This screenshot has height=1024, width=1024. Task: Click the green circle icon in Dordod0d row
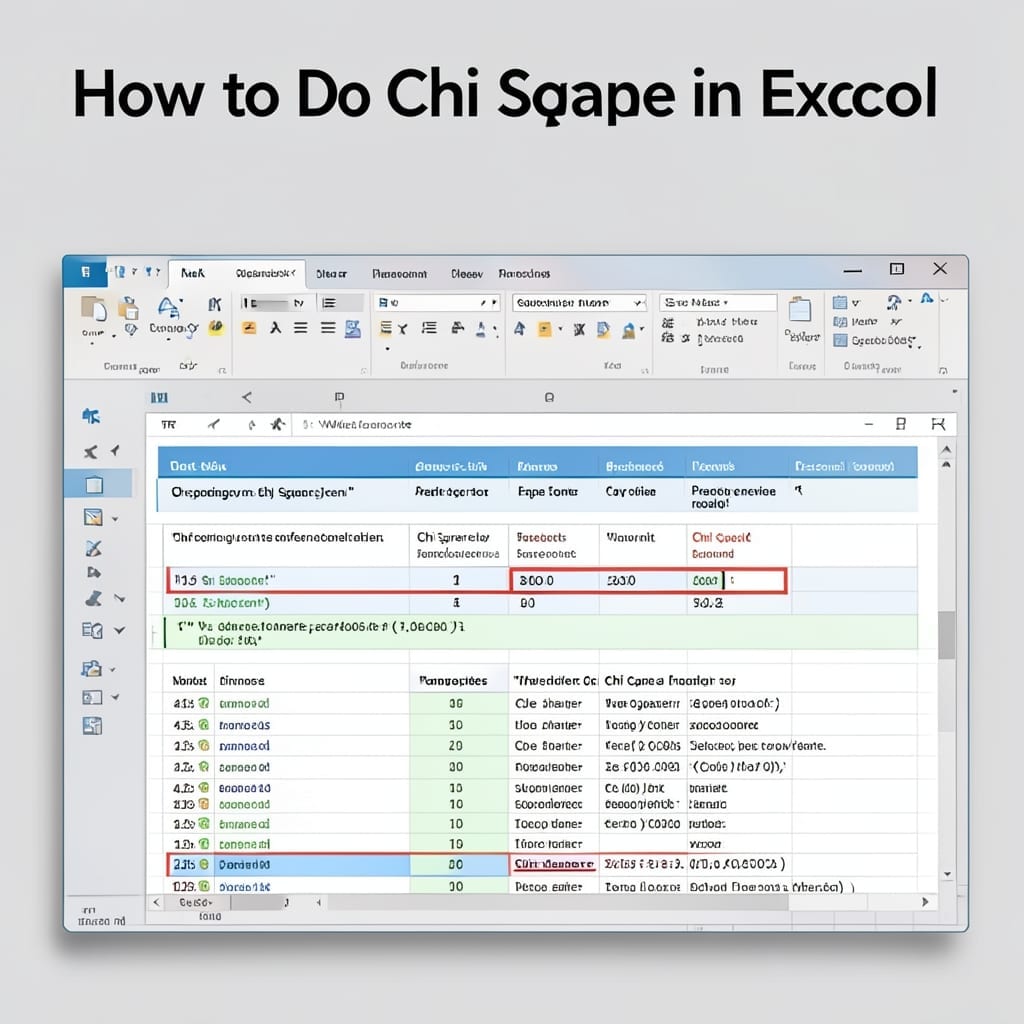coord(204,864)
